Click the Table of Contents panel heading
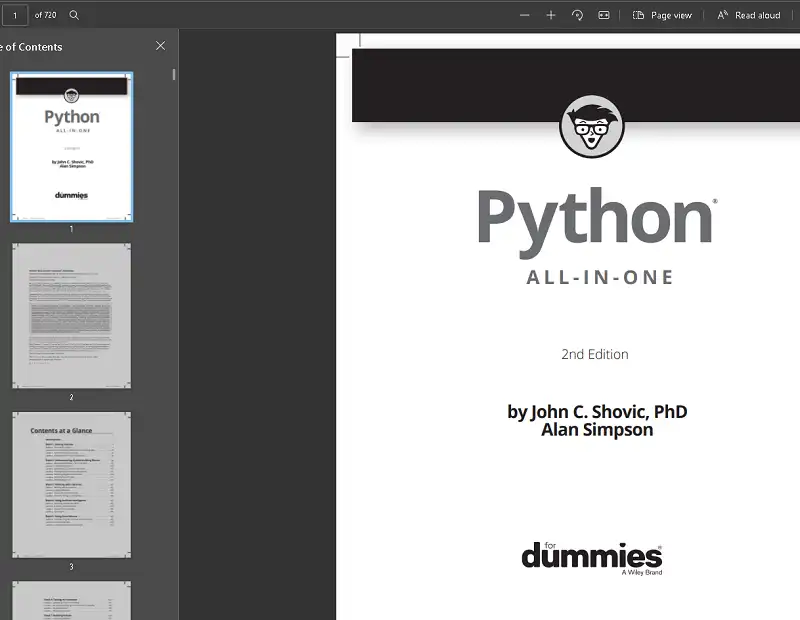 pyautogui.click(x=32, y=47)
